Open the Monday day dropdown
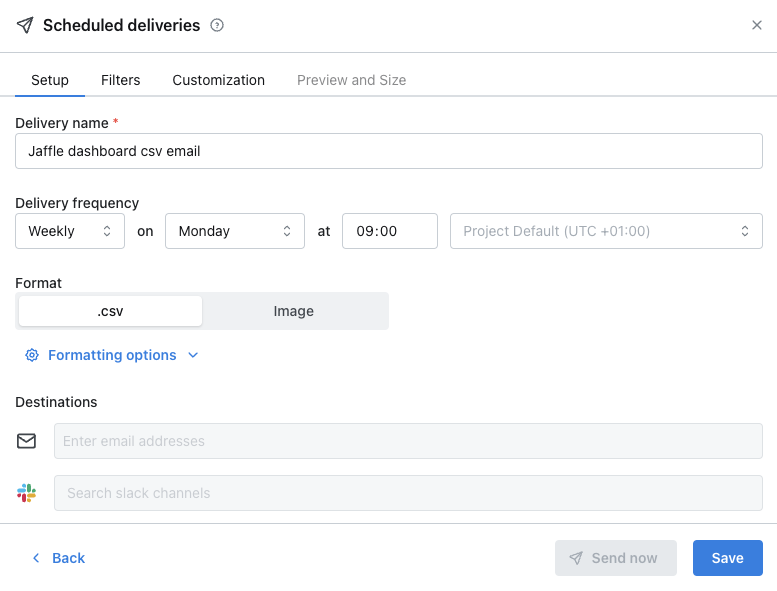The height and width of the screenshot is (591, 777). pos(235,231)
